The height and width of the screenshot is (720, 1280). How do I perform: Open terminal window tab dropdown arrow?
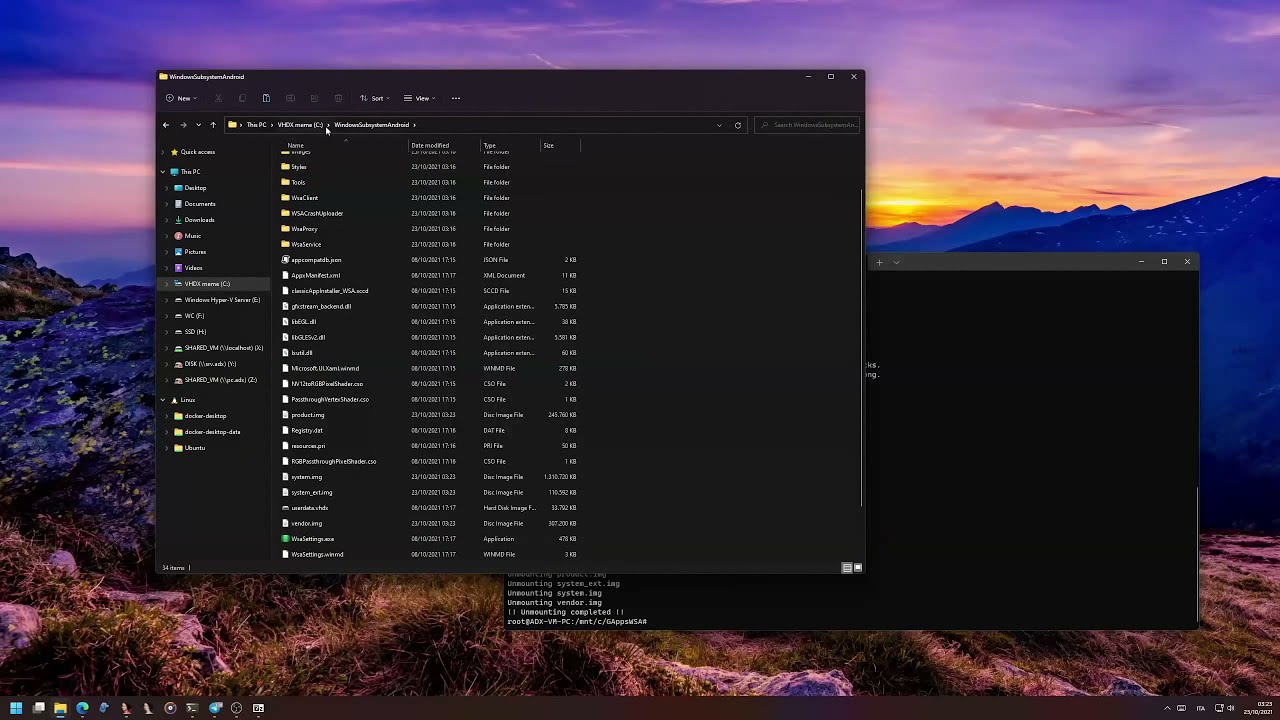(896, 262)
